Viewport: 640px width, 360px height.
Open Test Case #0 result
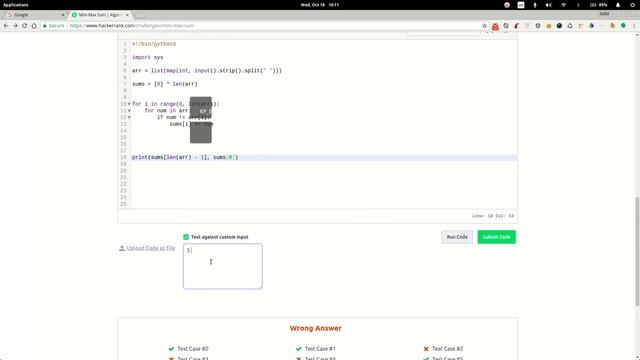193,349
